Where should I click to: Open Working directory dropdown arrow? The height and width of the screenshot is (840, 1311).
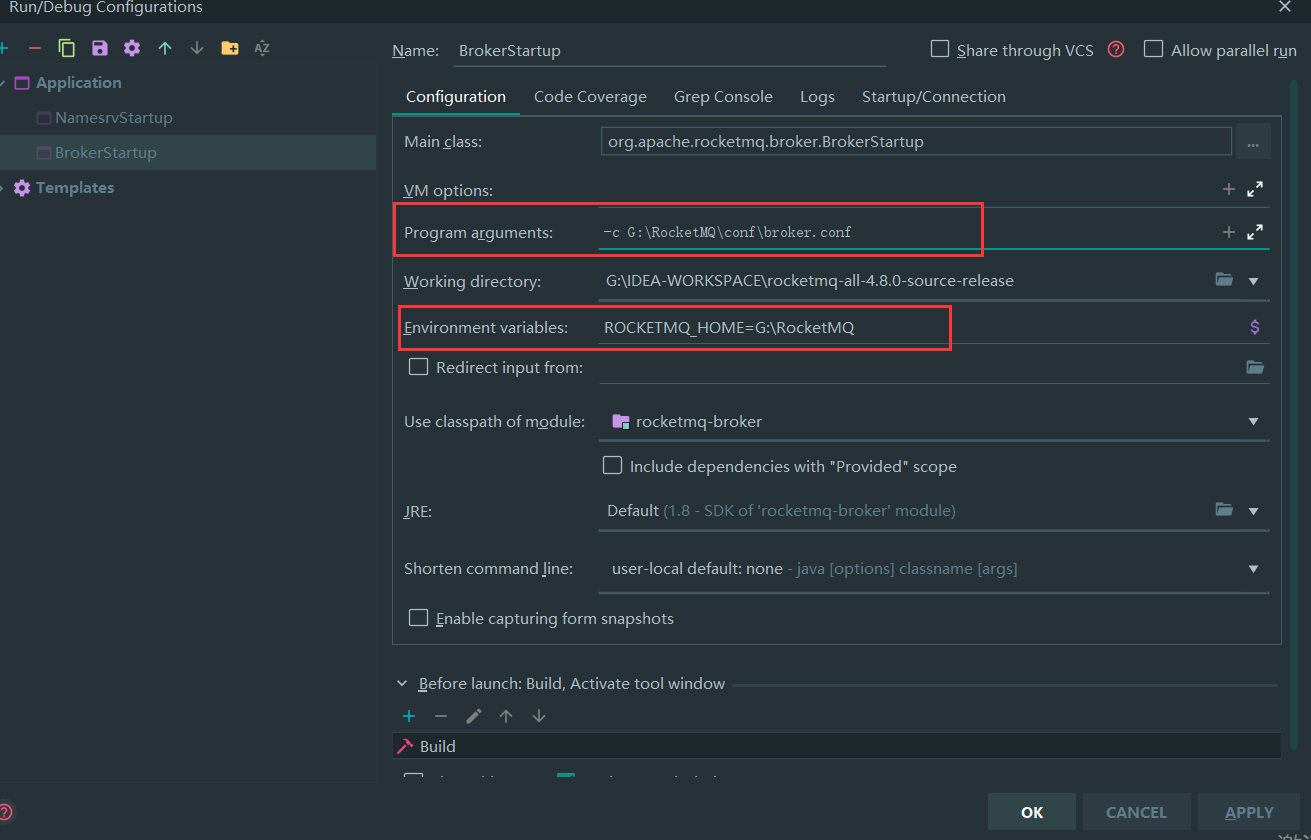coord(1254,281)
